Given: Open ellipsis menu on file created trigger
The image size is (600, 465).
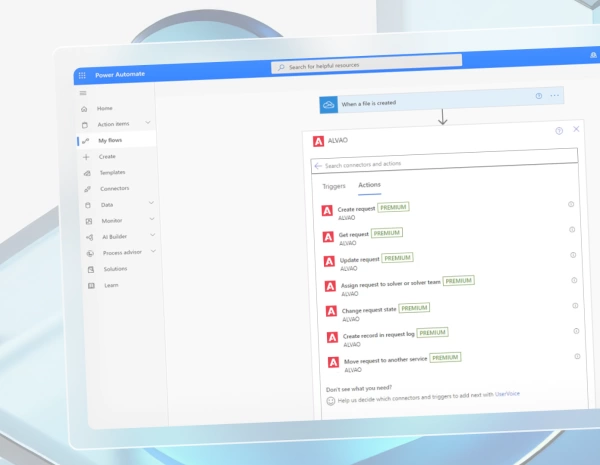Looking at the screenshot, I should coord(556,96).
